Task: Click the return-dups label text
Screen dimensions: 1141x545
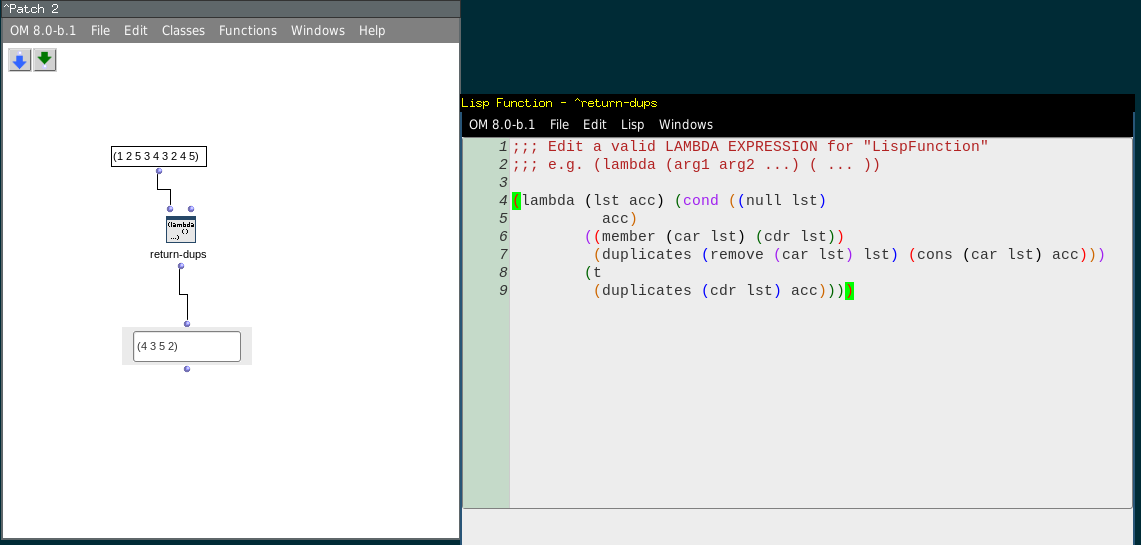Action: pos(178,255)
